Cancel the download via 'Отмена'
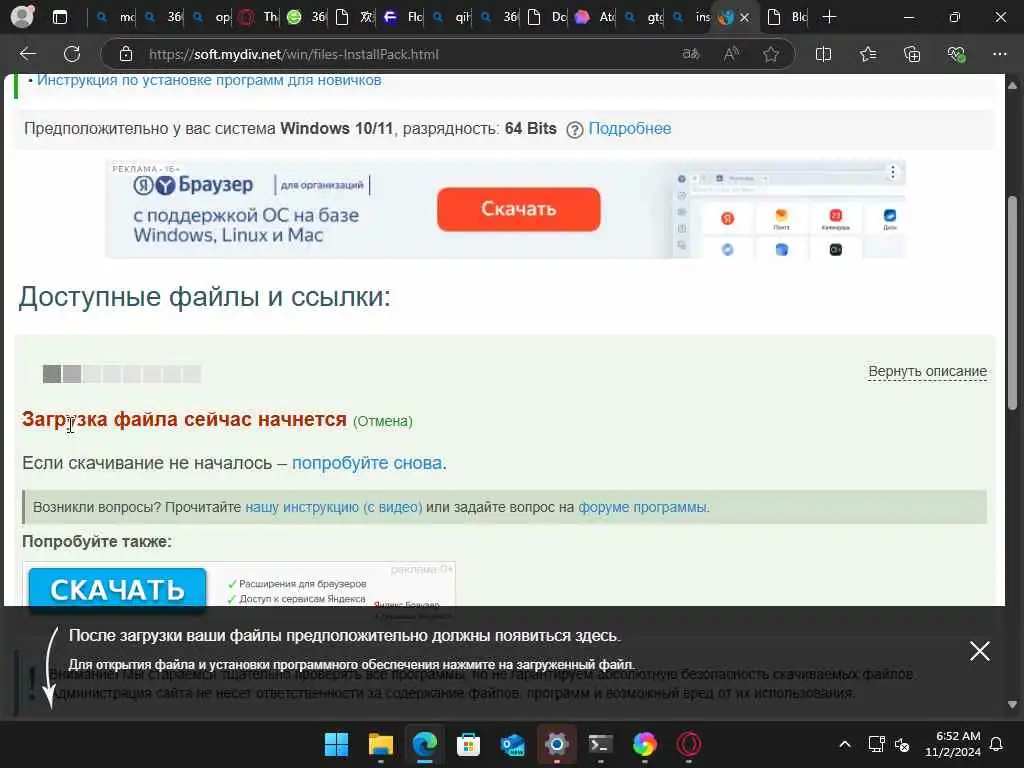1024x768 pixels. pyautogui.click(x=383, y=421)
